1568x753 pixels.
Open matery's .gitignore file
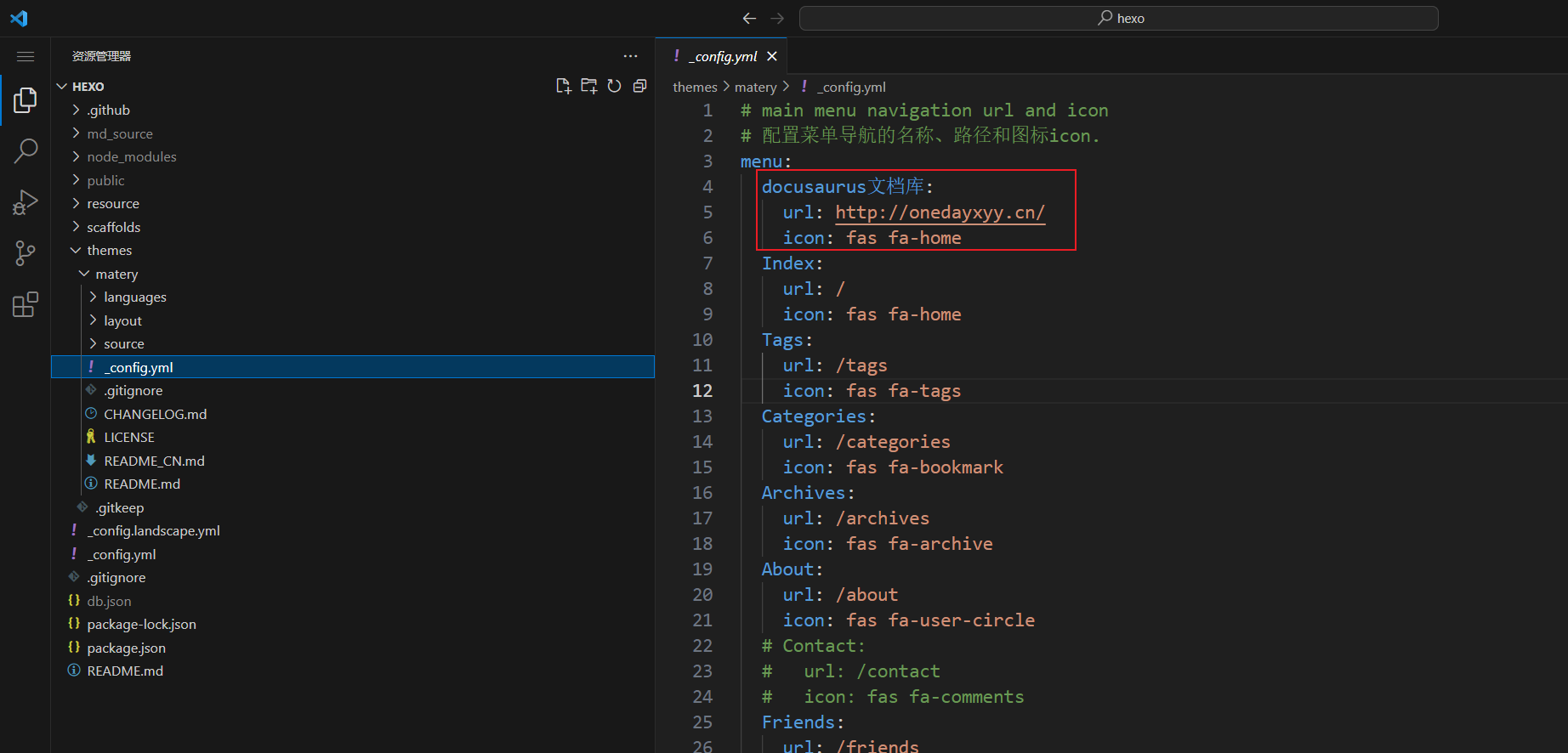(353, 390)
